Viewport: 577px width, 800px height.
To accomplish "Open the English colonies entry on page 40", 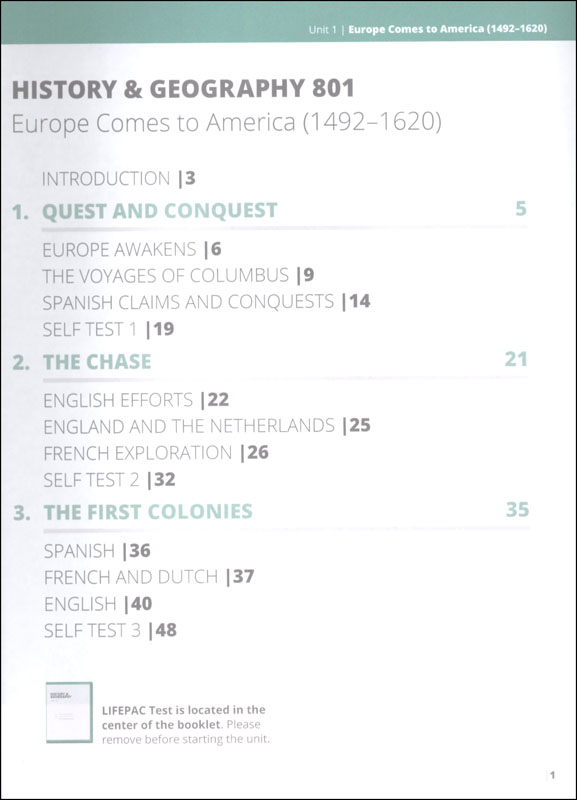I will tap(98, 604).
